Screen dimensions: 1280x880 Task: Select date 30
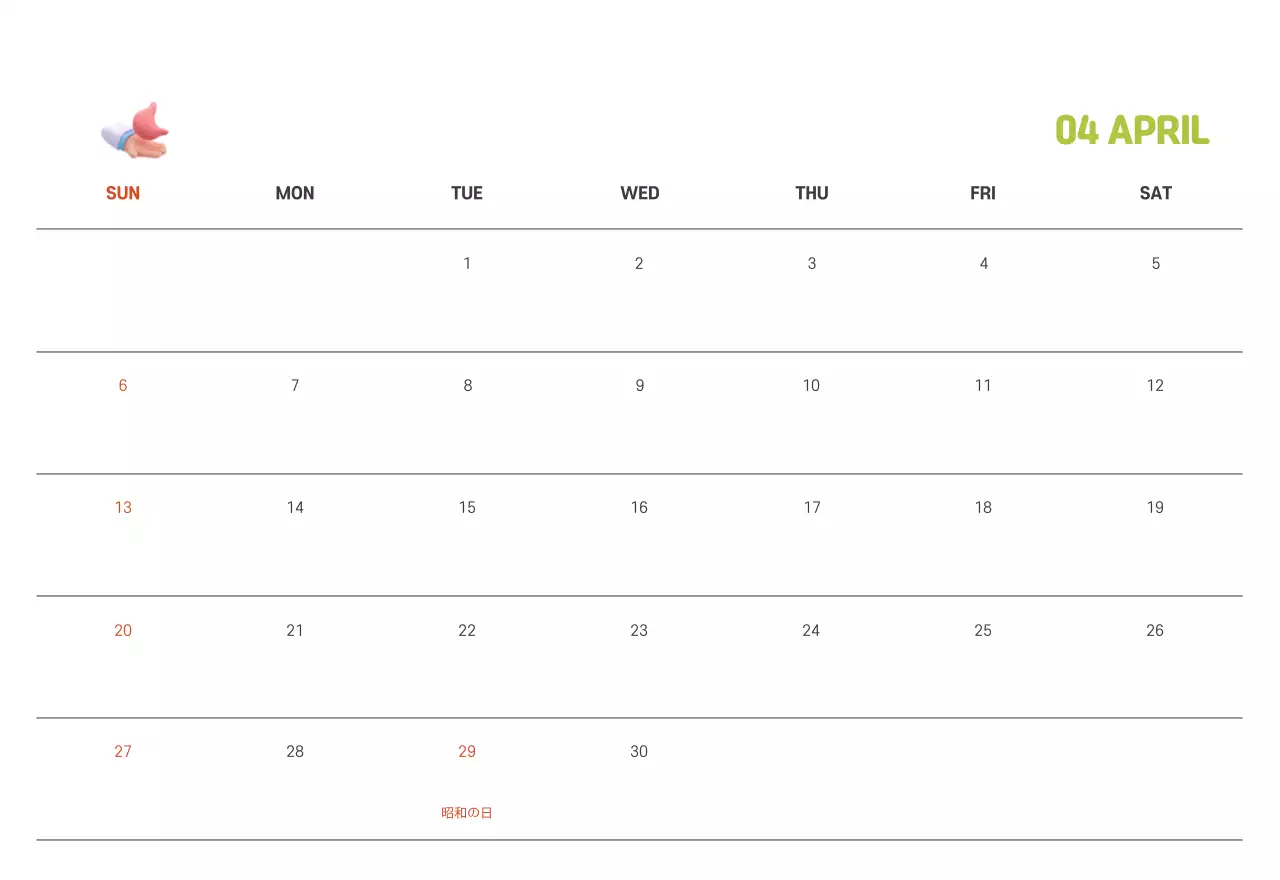(639, 752)
